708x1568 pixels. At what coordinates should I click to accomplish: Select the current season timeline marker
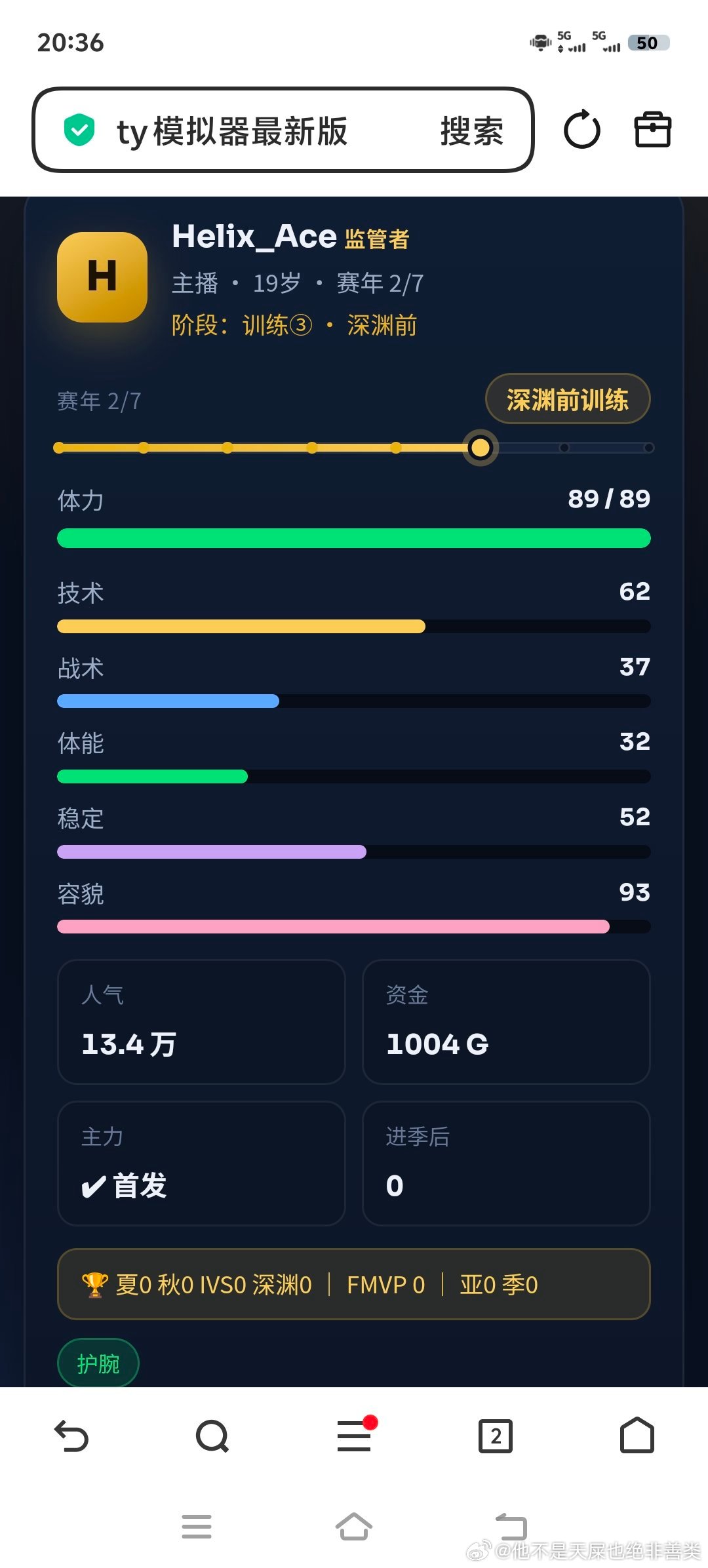(481, 448)
